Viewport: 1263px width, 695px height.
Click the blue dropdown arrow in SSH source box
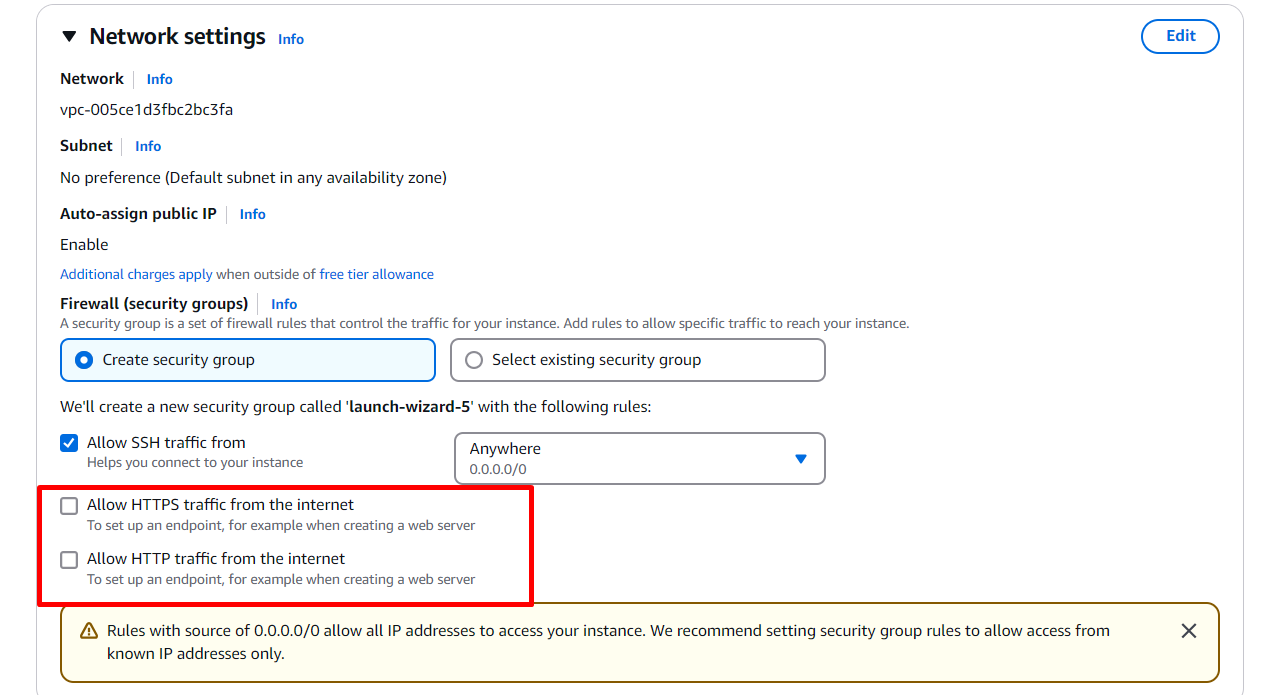(800, 459)
